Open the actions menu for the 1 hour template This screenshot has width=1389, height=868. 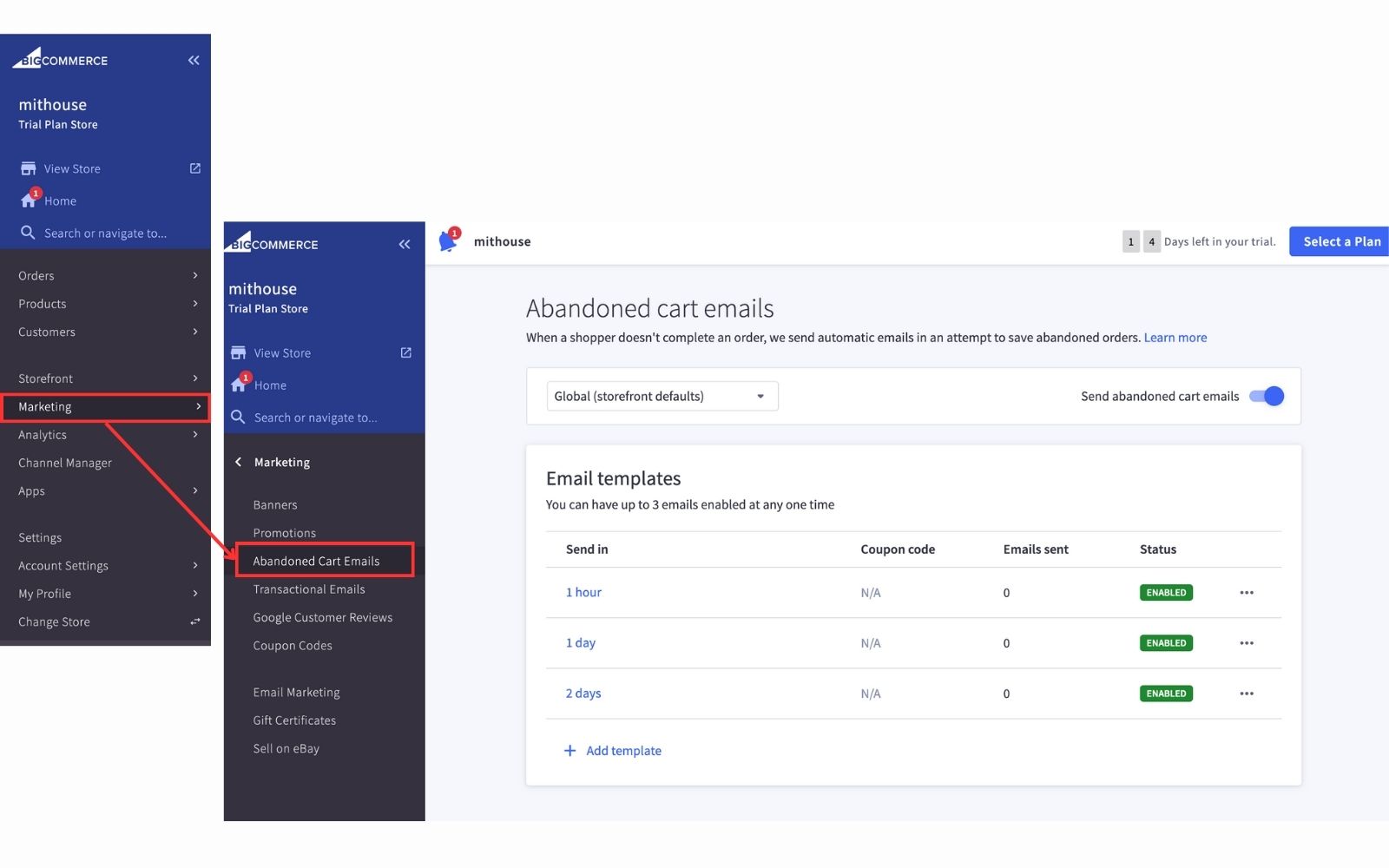[x=1247, y=592]
